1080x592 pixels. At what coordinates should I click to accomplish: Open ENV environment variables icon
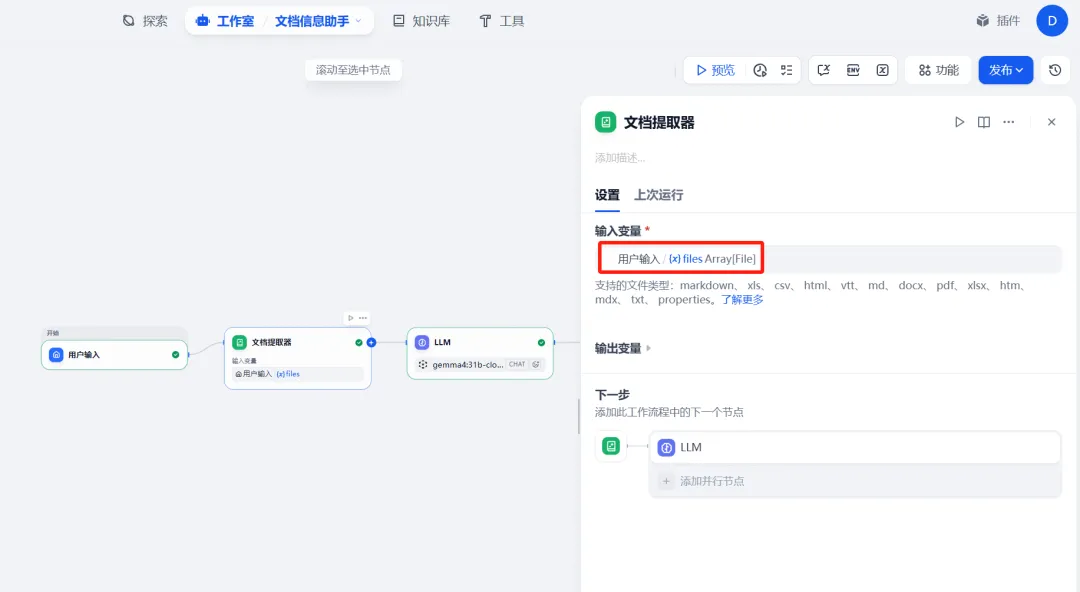[x=853, y=70]
